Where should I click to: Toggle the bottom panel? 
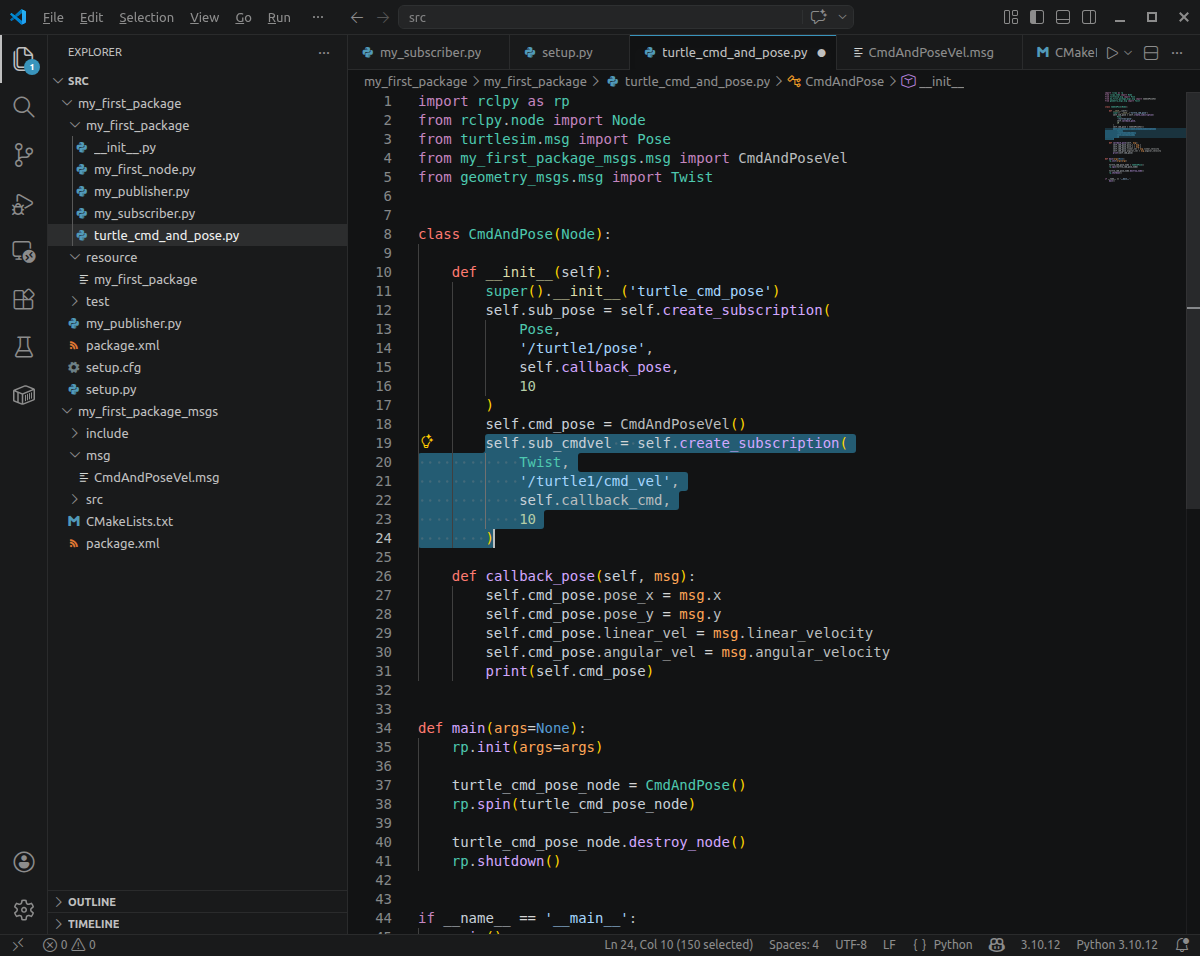click(1063, 18)
